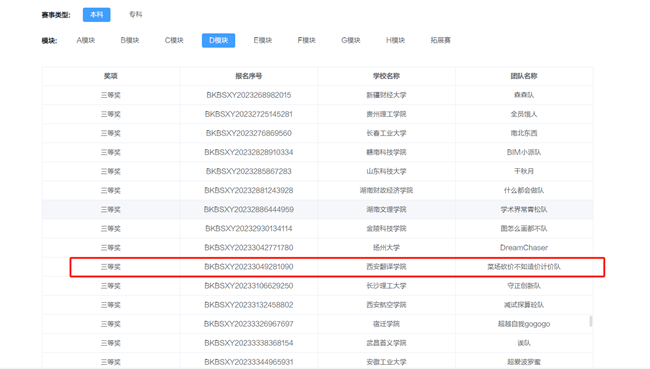
Task: Click the 学校名称 column header
Action: tap(386, 76)
